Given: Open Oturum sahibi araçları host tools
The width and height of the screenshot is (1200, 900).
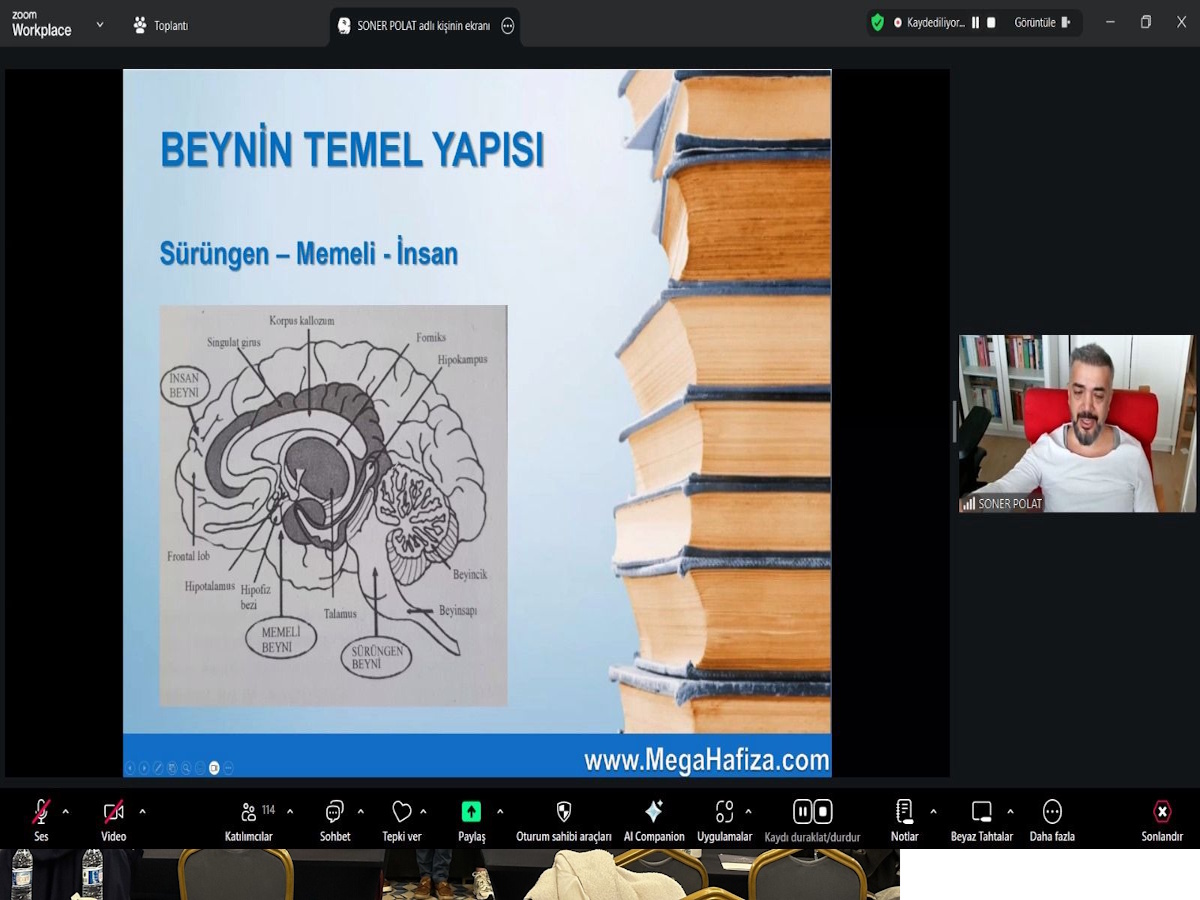Looking at the screenshot, I should pos(563,812).
